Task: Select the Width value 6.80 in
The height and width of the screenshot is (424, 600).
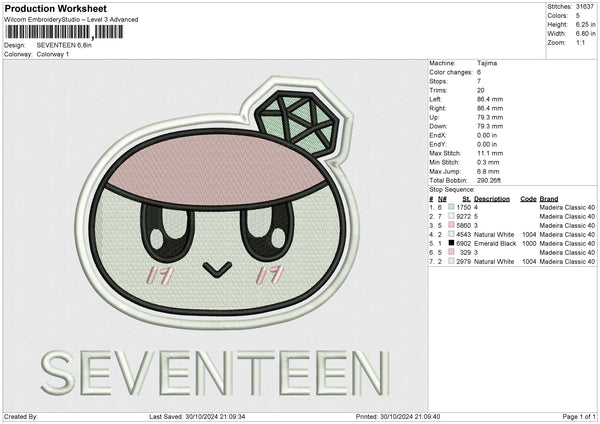Action: (585, 34)
